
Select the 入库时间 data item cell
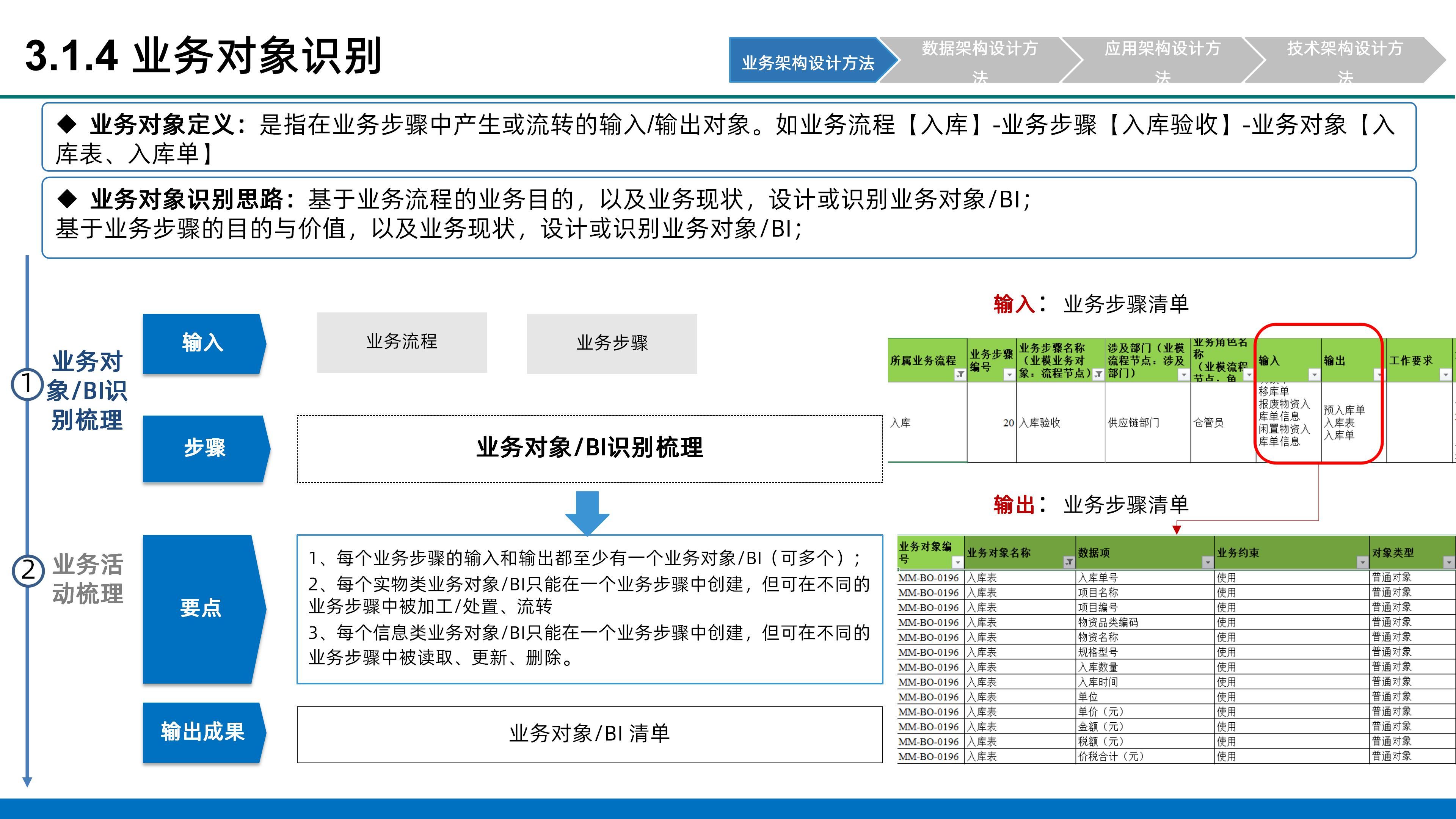(x=1145, y=682)
